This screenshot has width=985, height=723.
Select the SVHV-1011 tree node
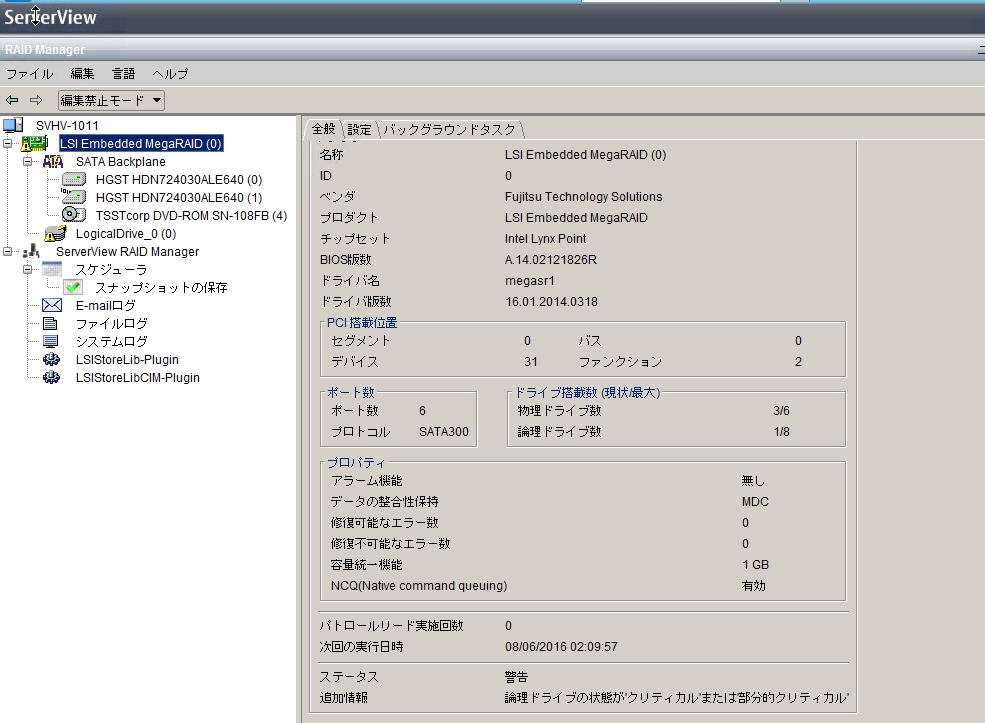67,126
